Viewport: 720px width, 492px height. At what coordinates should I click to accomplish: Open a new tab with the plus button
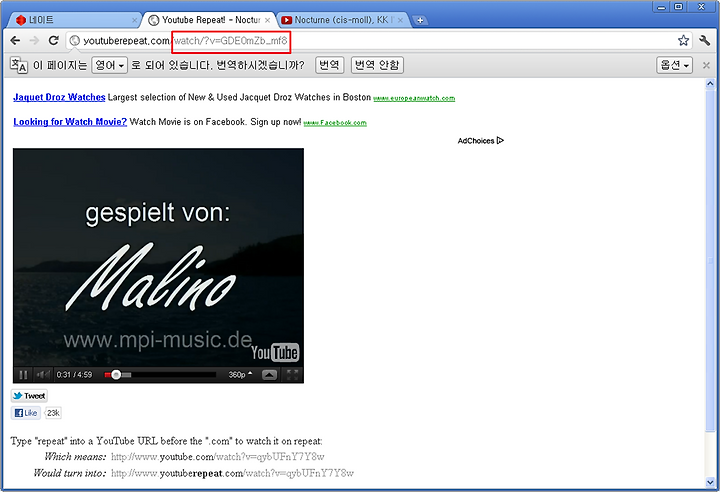coord(419,20)
